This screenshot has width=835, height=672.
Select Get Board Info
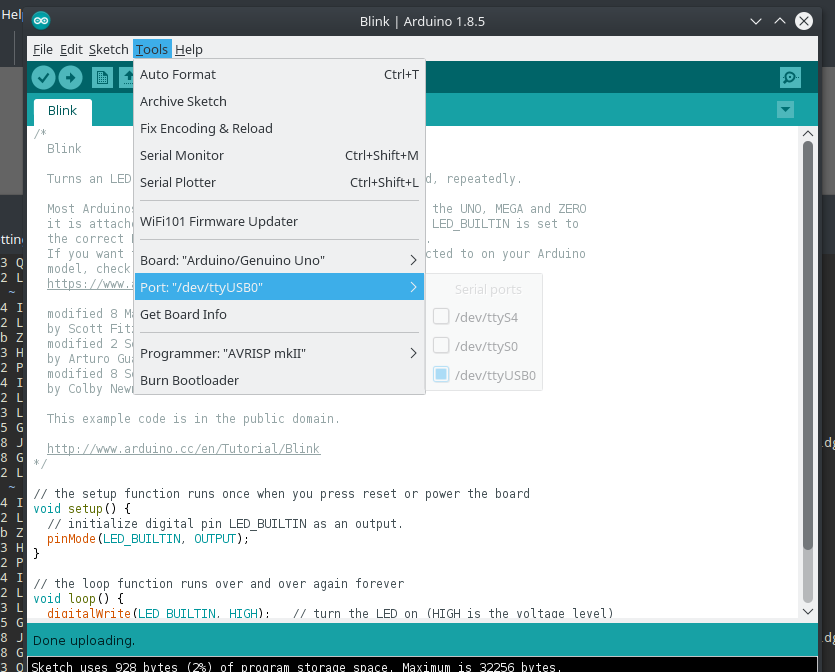[x=279, y=314]
